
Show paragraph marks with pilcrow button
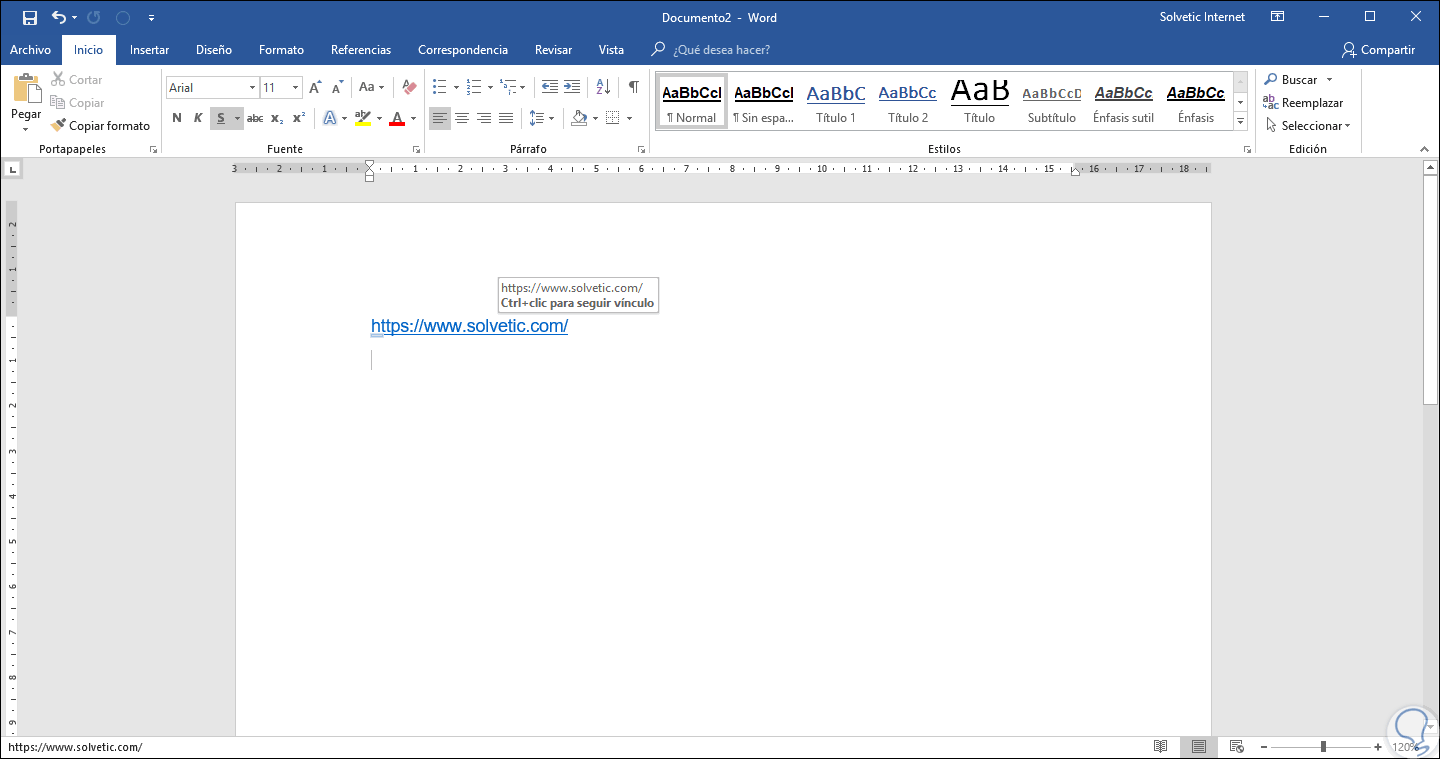(x=633, y=87)
